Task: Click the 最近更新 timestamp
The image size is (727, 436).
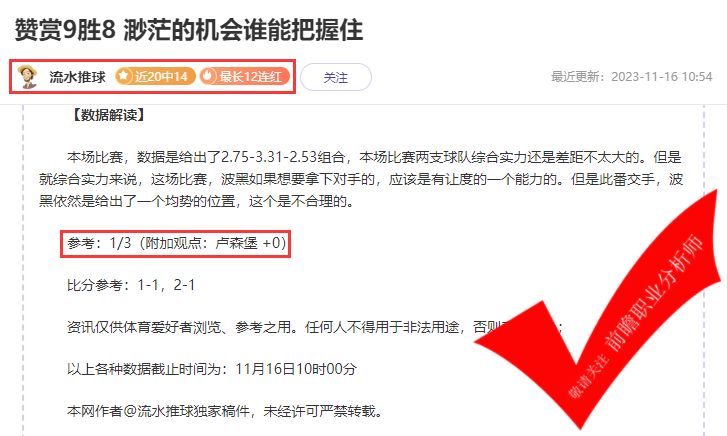Action: click(631, 77)
